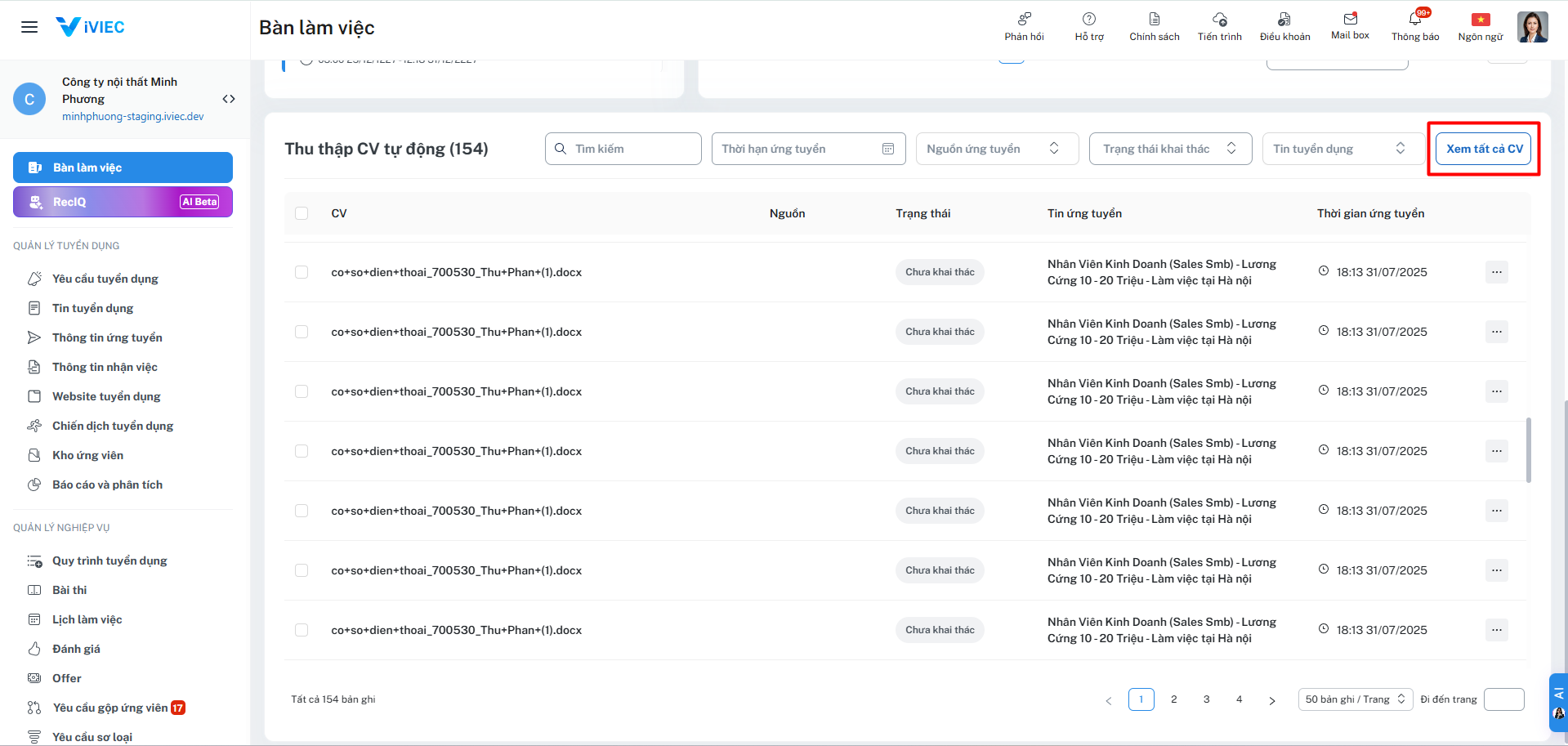Open the Thông báo notifications bell
This screenshot has width=1568, height=746.
click(x=1415, y=25)
